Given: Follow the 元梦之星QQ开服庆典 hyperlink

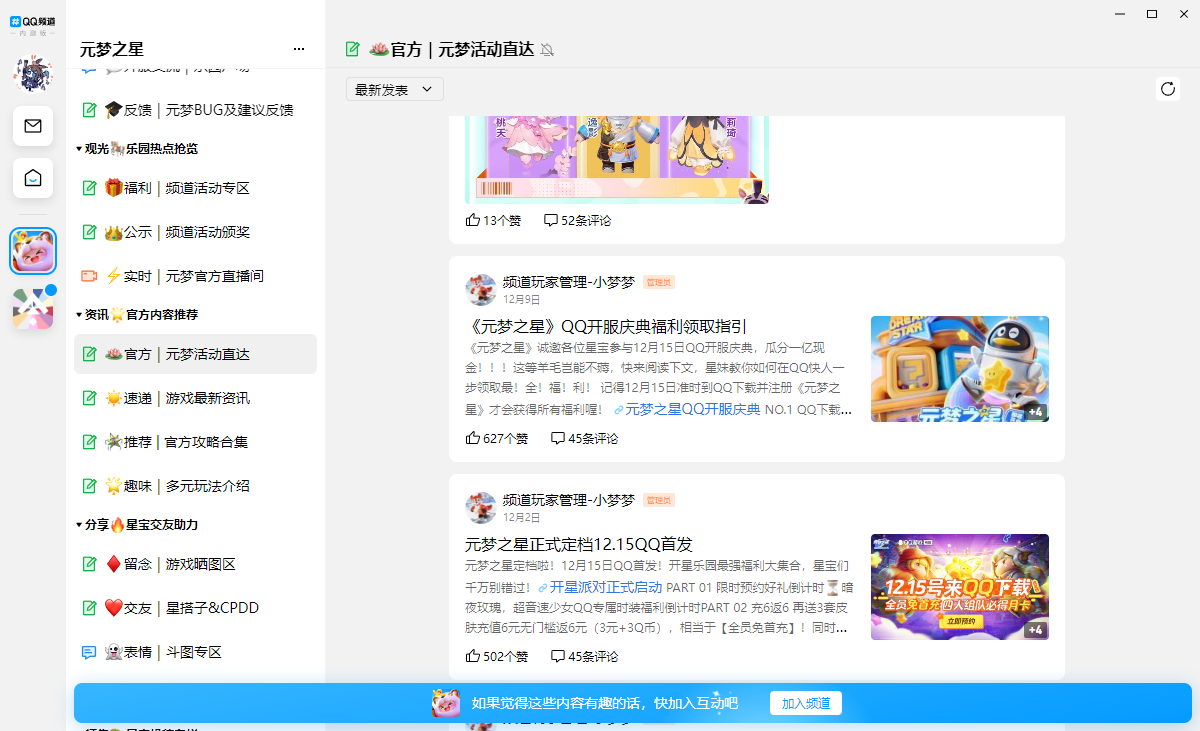Looking at the screenshot, I should click(687, 410).
